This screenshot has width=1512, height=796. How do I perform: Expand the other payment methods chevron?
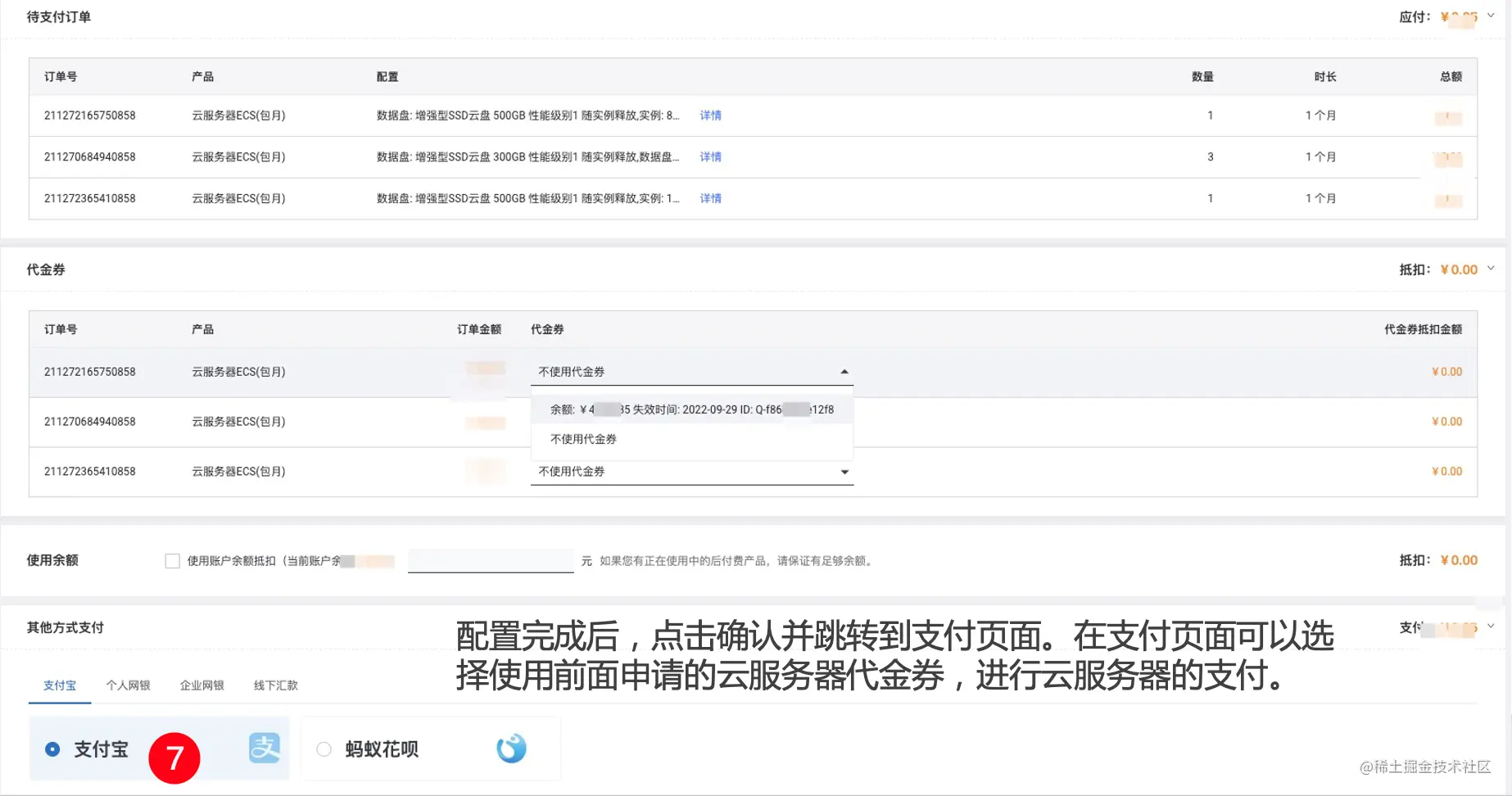click(1491, 626)
